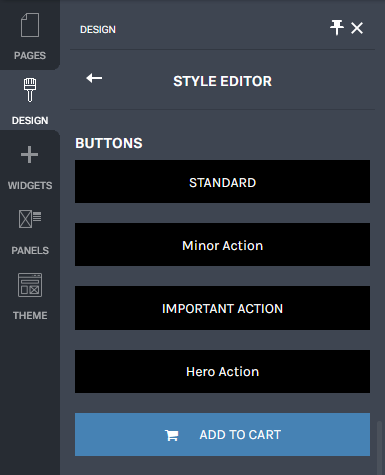Click the STYLE EDITOR title

click(x=222, y=81)
